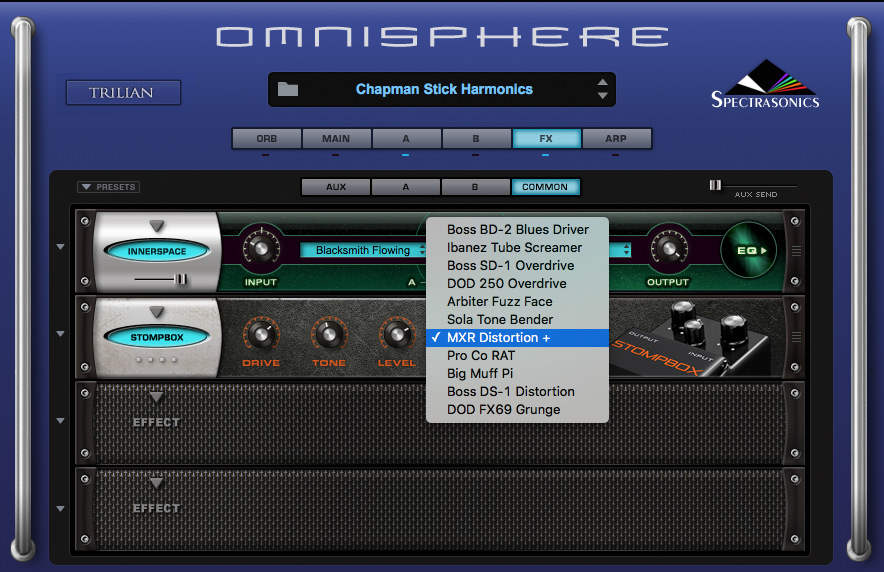This screenshot has height=572, width=884.
Task: Expand the third rack slot triangle
Action: [x=60, y=420]
